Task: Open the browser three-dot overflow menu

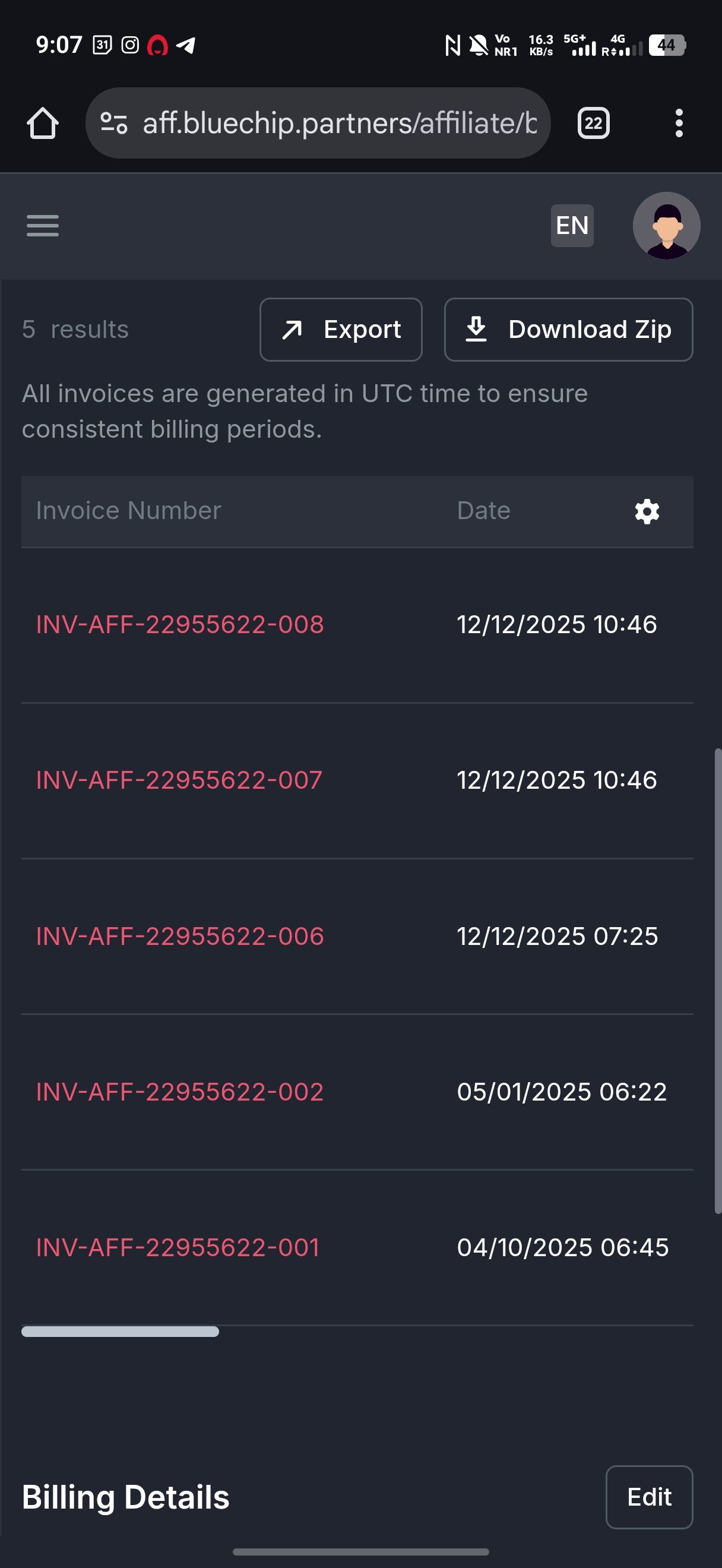Action: [679, 123]
